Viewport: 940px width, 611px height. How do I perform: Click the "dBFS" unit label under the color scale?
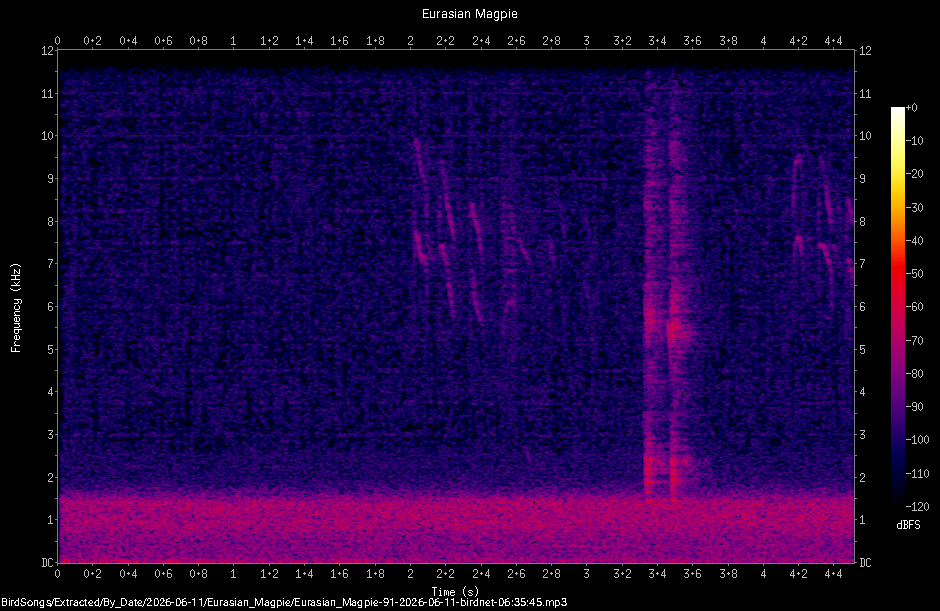tap(908, 525)
